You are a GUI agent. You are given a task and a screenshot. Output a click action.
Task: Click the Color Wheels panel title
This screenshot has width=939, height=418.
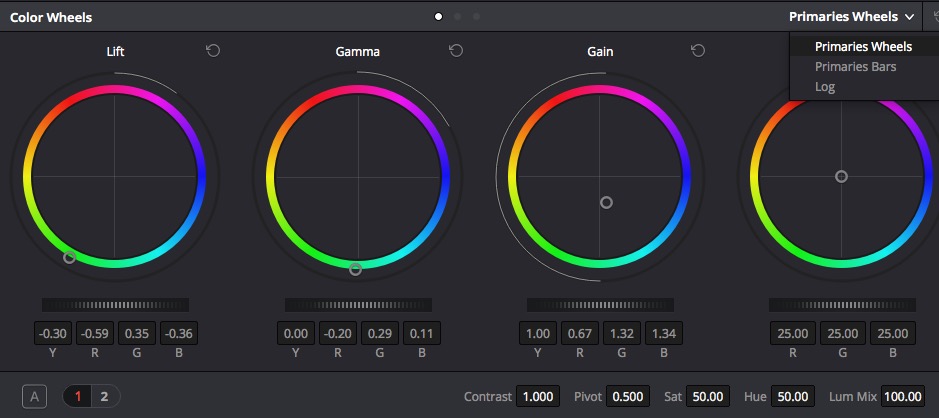click(x=51, y=17)
